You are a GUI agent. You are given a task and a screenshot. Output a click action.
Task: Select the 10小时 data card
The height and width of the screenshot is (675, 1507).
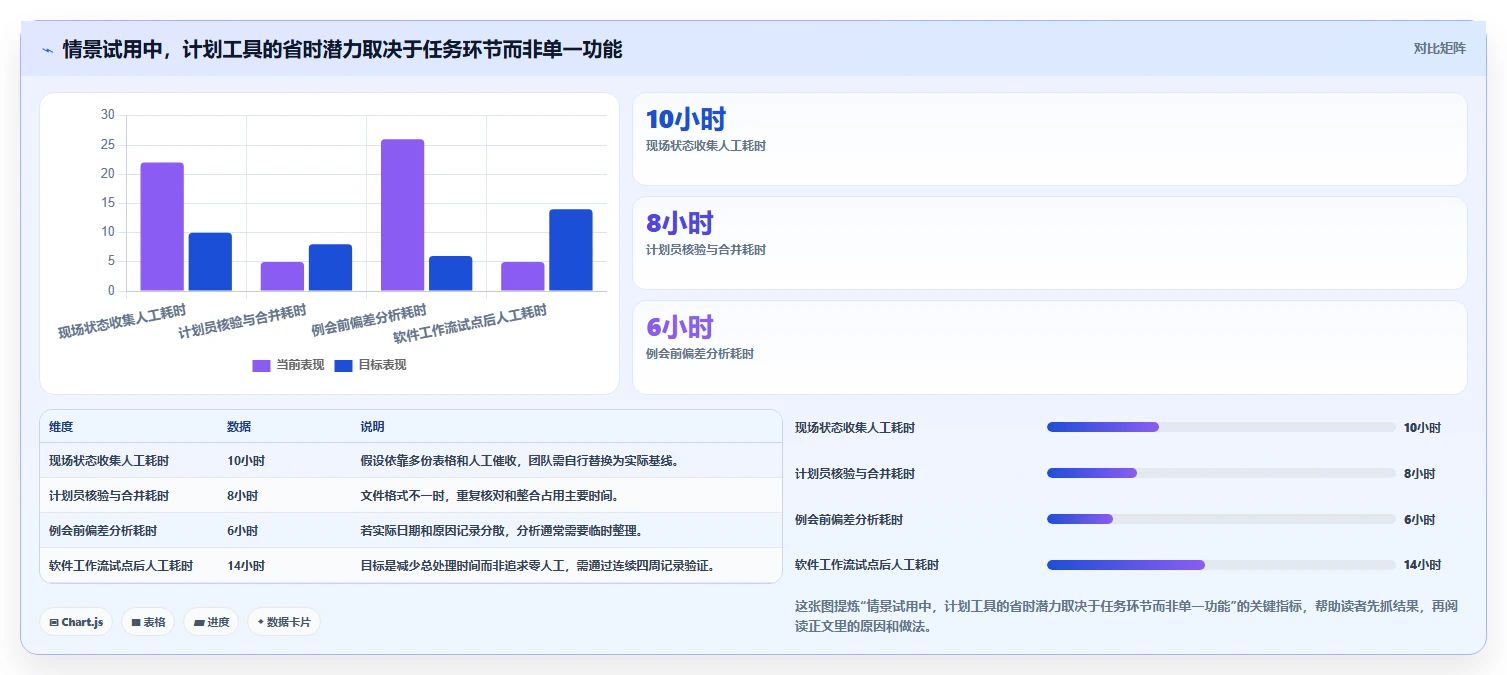pyautogui.click(x=1050, y=139)
